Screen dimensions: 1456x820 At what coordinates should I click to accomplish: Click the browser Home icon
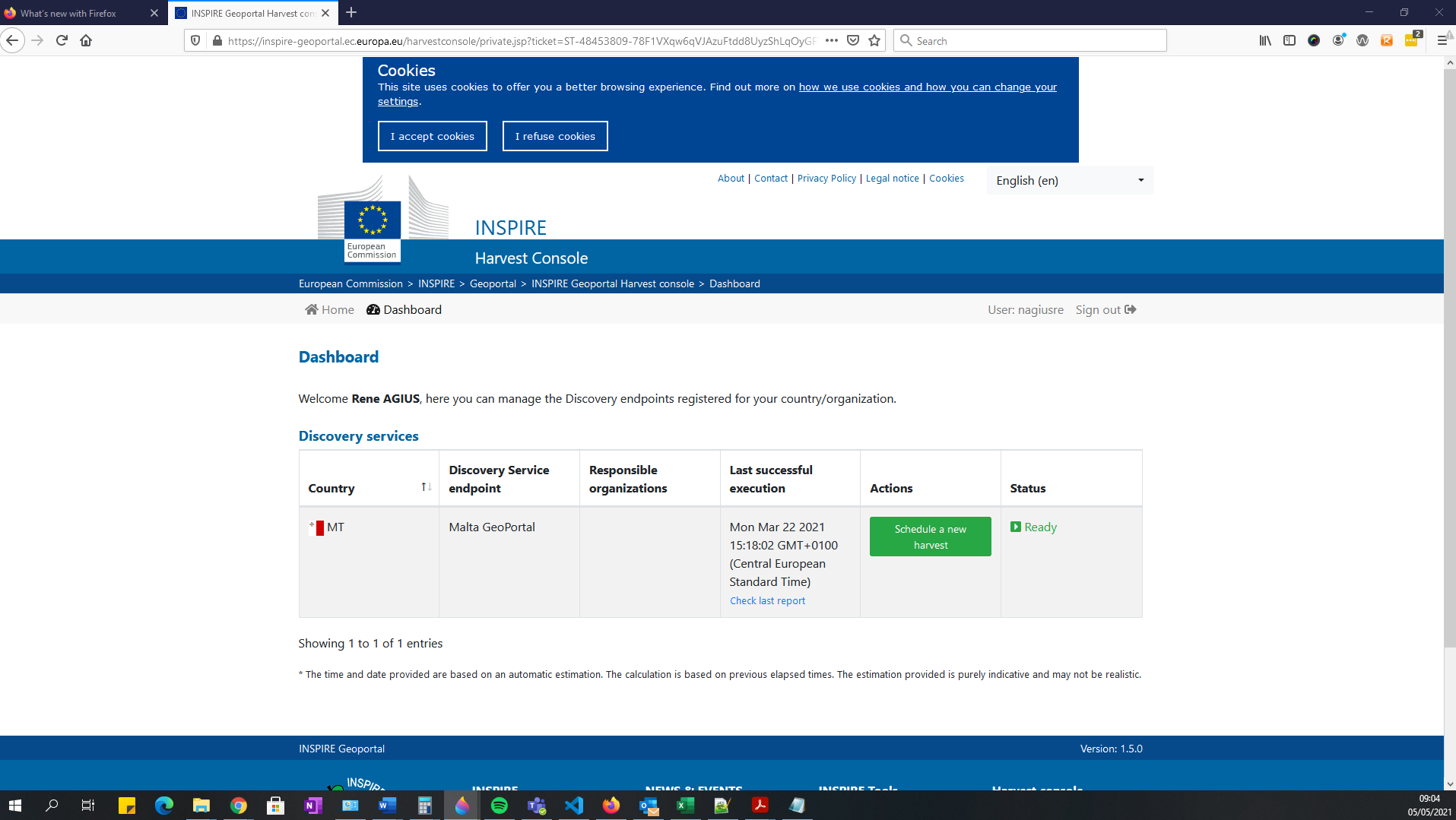point(86,40)
